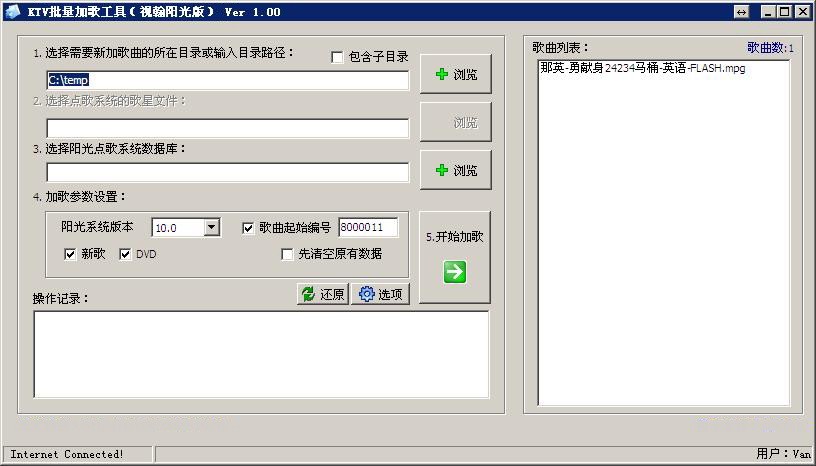
Task: Click the 还原 restore button
Action: point(323,294)
